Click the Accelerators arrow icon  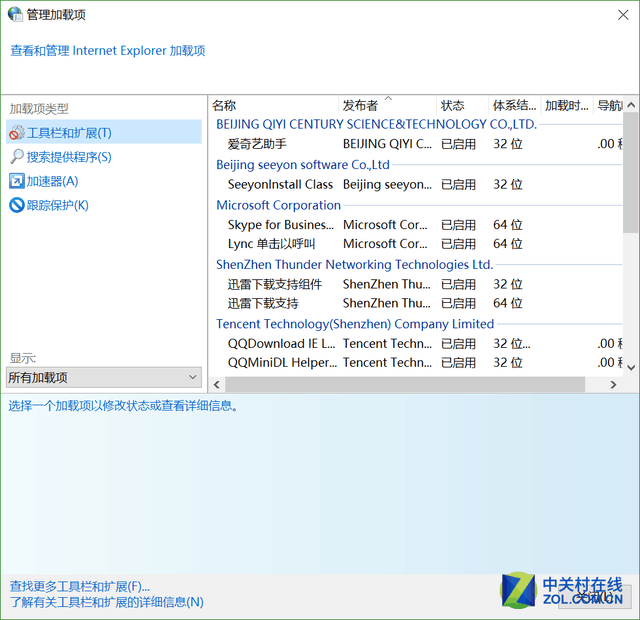pyautogui.click(x=17, y=181)
